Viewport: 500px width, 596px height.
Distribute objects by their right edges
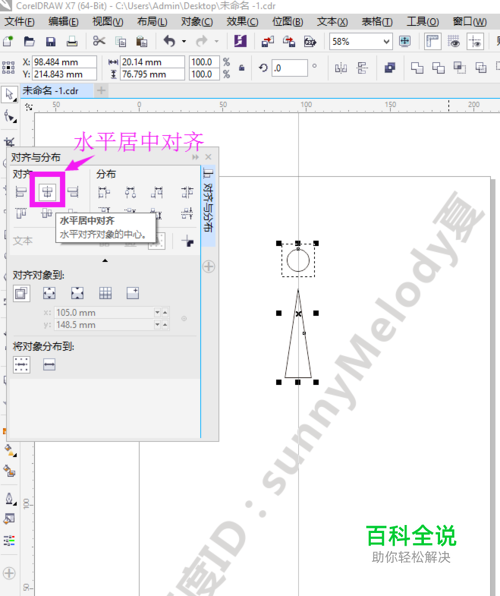tap(156, 192)
